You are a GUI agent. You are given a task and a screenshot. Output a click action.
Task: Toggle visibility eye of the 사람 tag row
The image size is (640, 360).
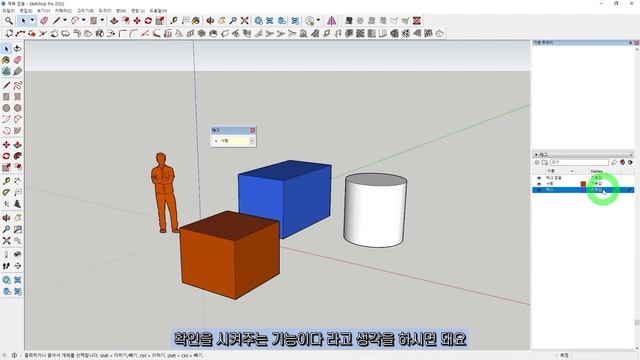click(x=539, y=184)
